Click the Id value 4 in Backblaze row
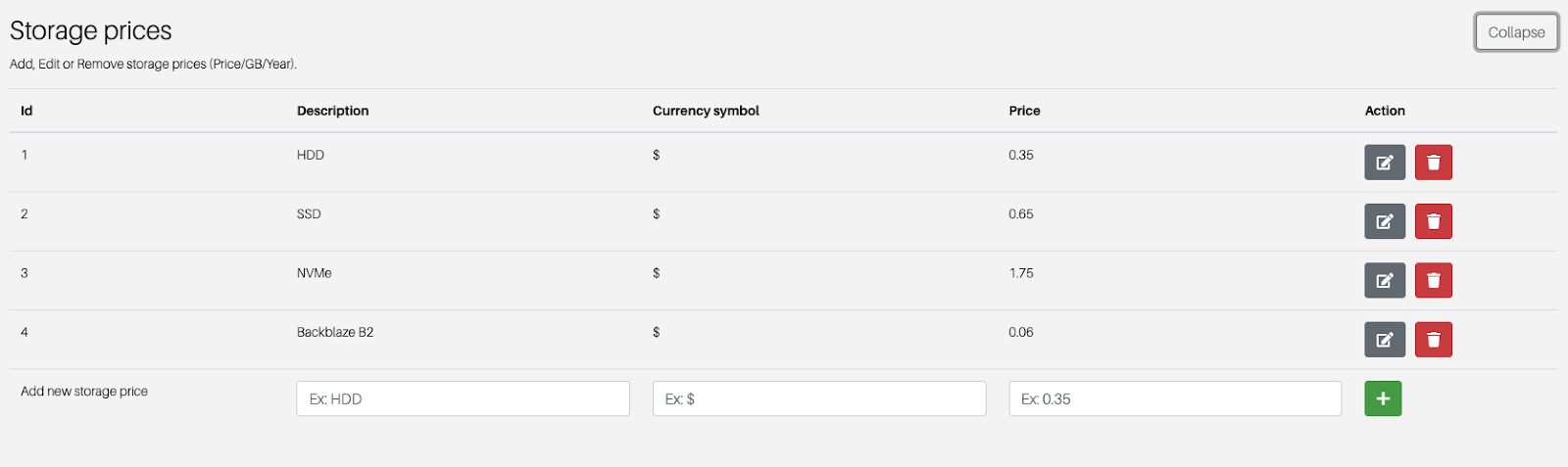 click(x=24, y=332)
